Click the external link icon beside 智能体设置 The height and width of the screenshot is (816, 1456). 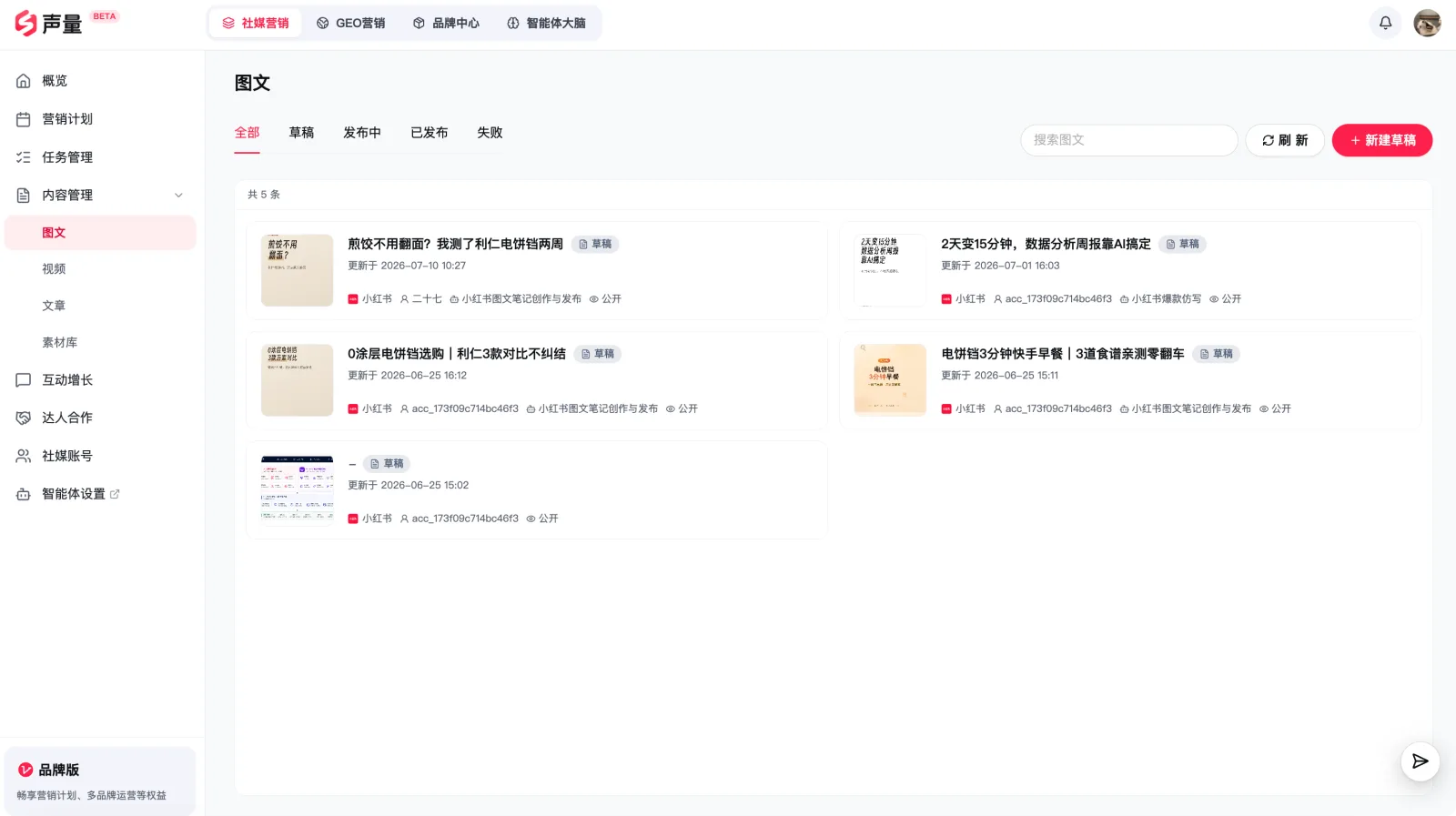point(115,494)
